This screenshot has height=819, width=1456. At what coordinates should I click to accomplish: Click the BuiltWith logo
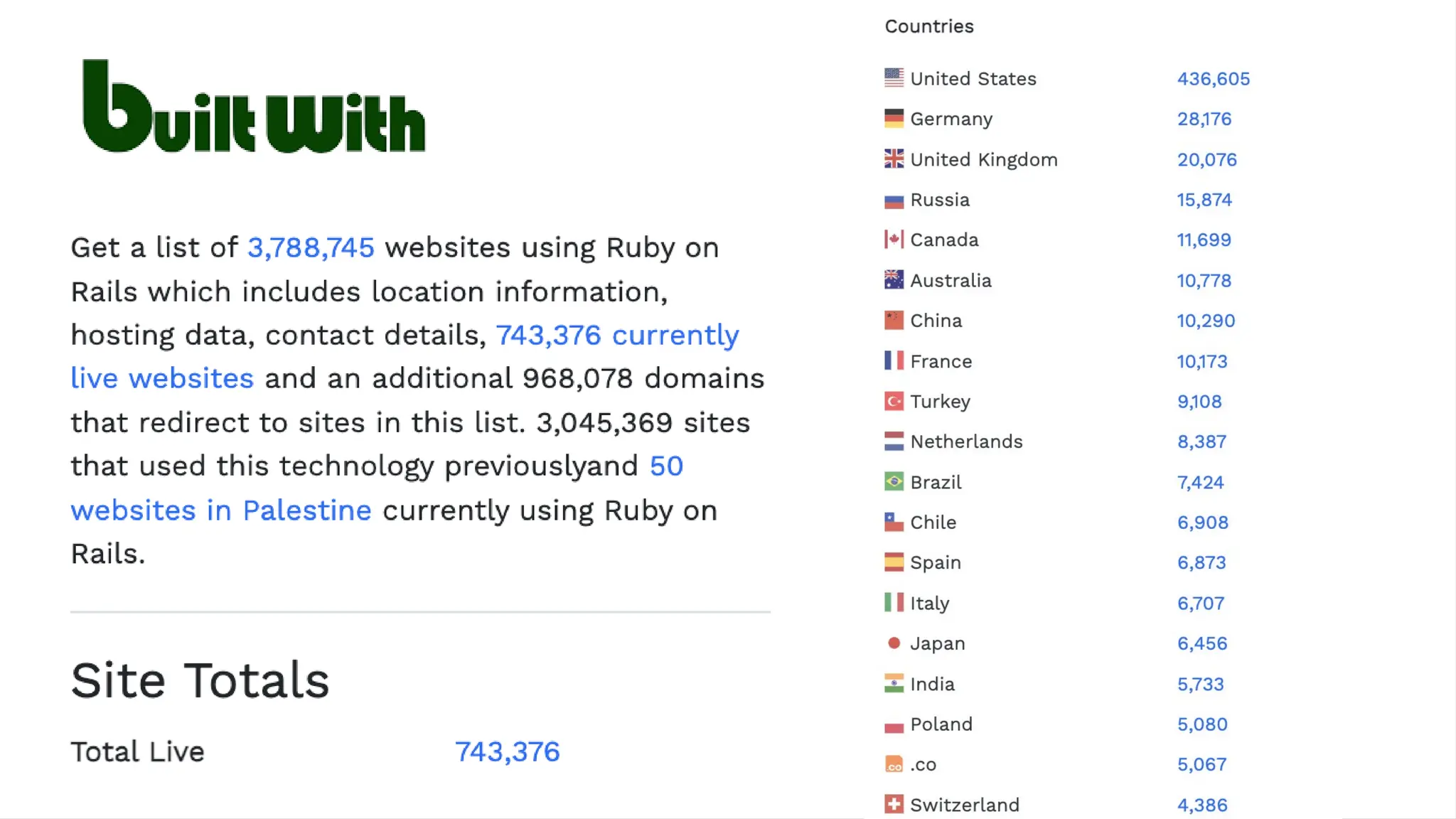point(254,107)
